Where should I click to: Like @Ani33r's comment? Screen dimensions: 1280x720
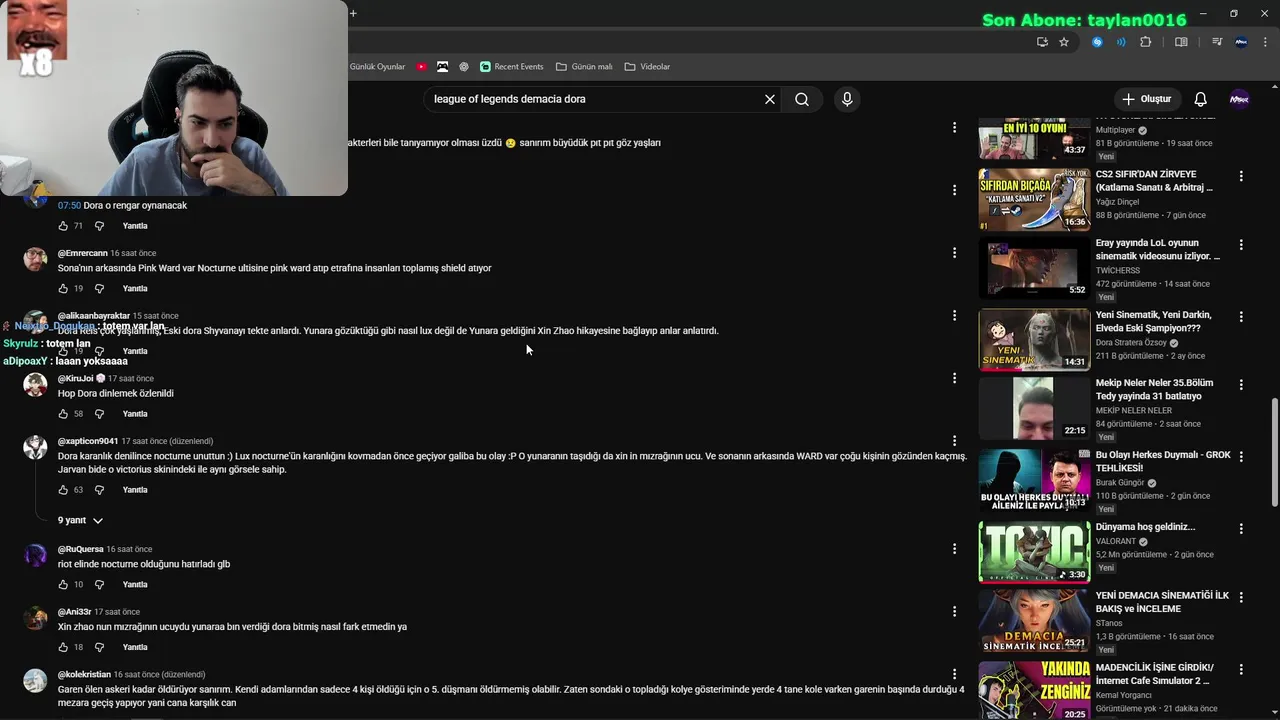click(x=63, y=647)
